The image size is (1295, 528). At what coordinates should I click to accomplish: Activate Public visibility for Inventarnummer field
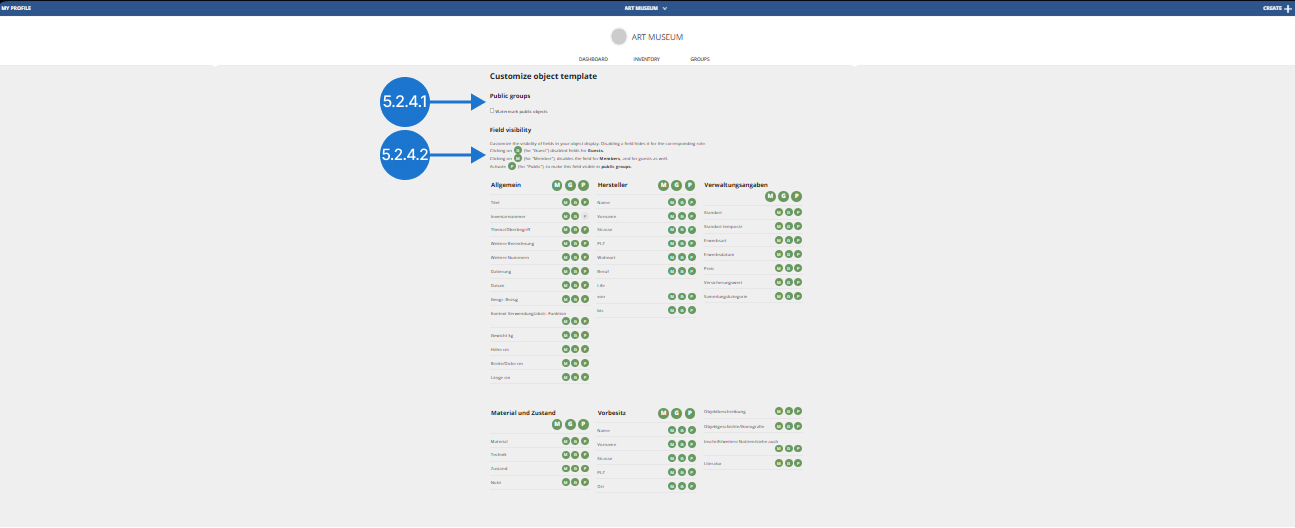point(585,216)
